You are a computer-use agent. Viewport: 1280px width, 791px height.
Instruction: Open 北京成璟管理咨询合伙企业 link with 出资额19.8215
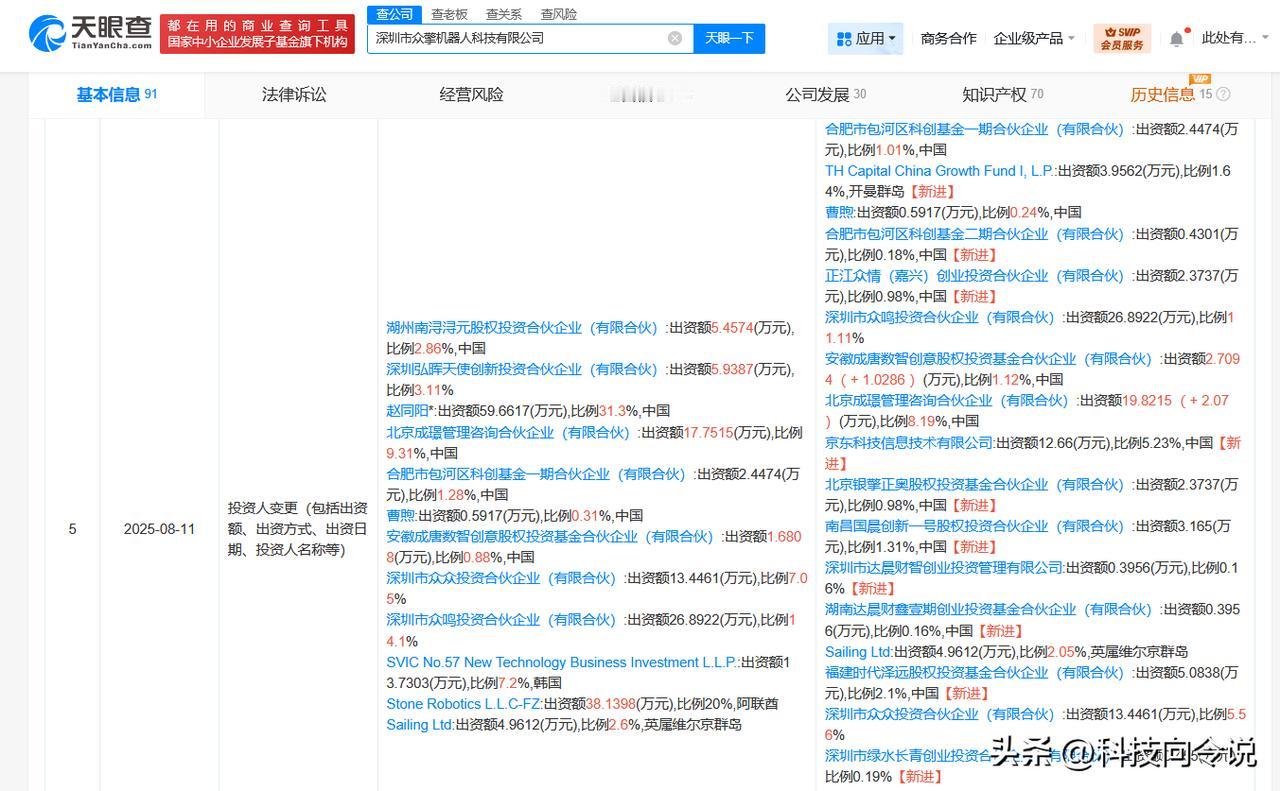[x=947, y=400]
